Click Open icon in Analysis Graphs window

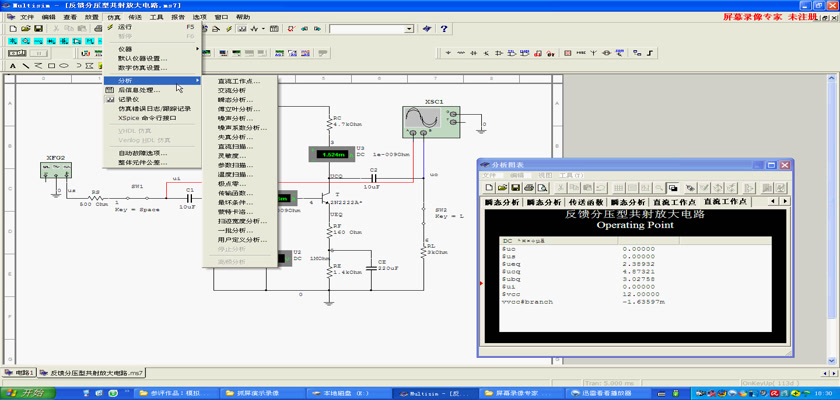(x=502, y=187)
